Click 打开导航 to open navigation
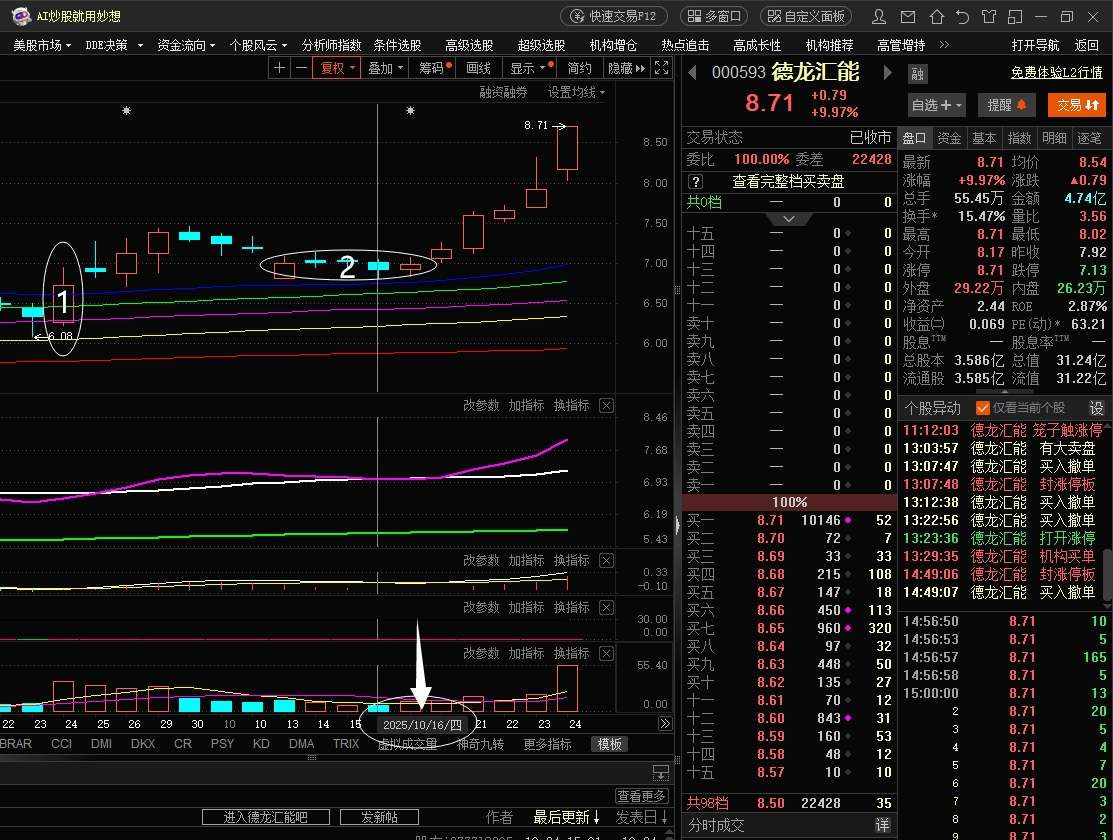1113x840 pixels. 1035,45
